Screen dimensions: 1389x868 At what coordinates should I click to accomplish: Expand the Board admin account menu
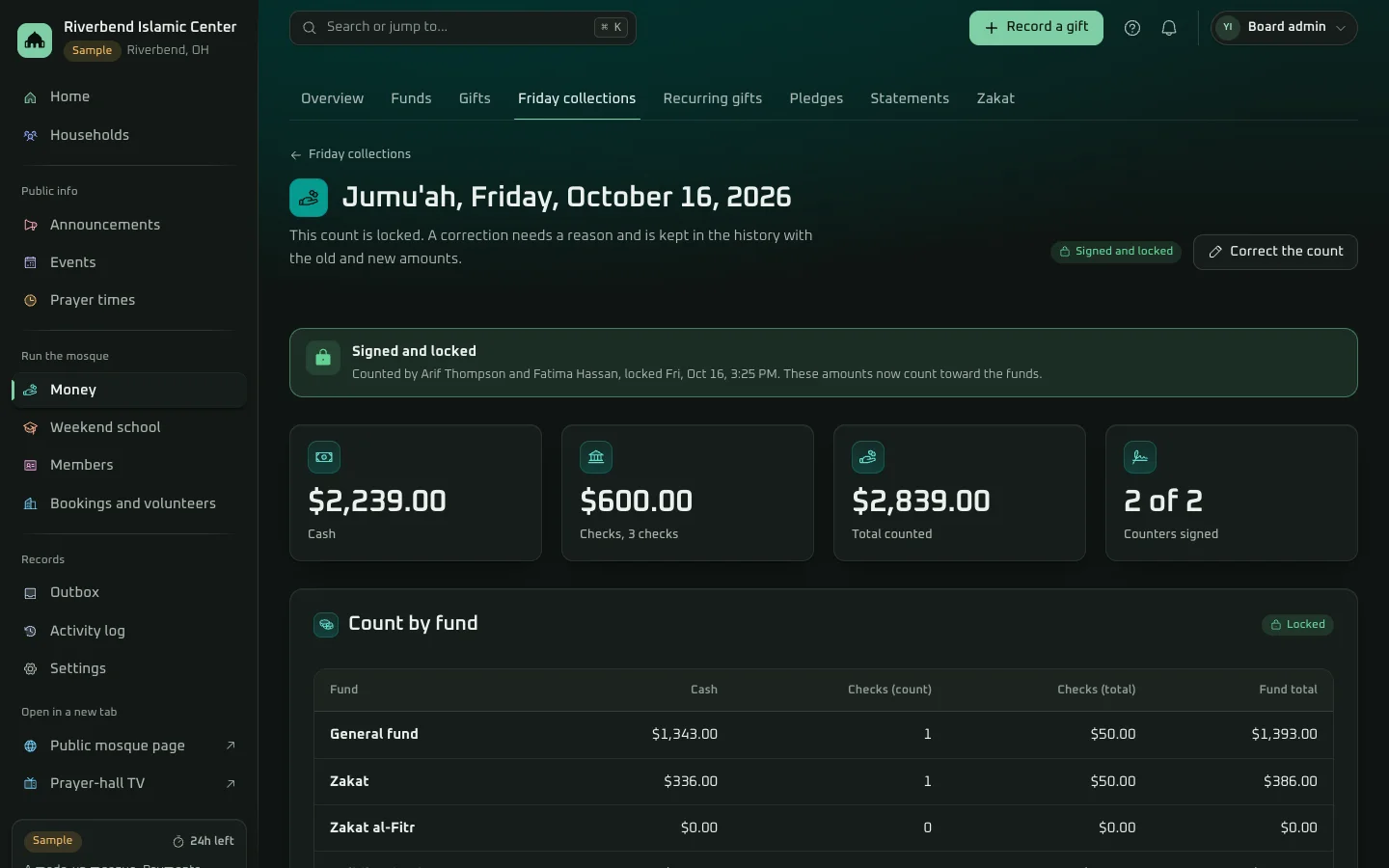(1284, 28)
